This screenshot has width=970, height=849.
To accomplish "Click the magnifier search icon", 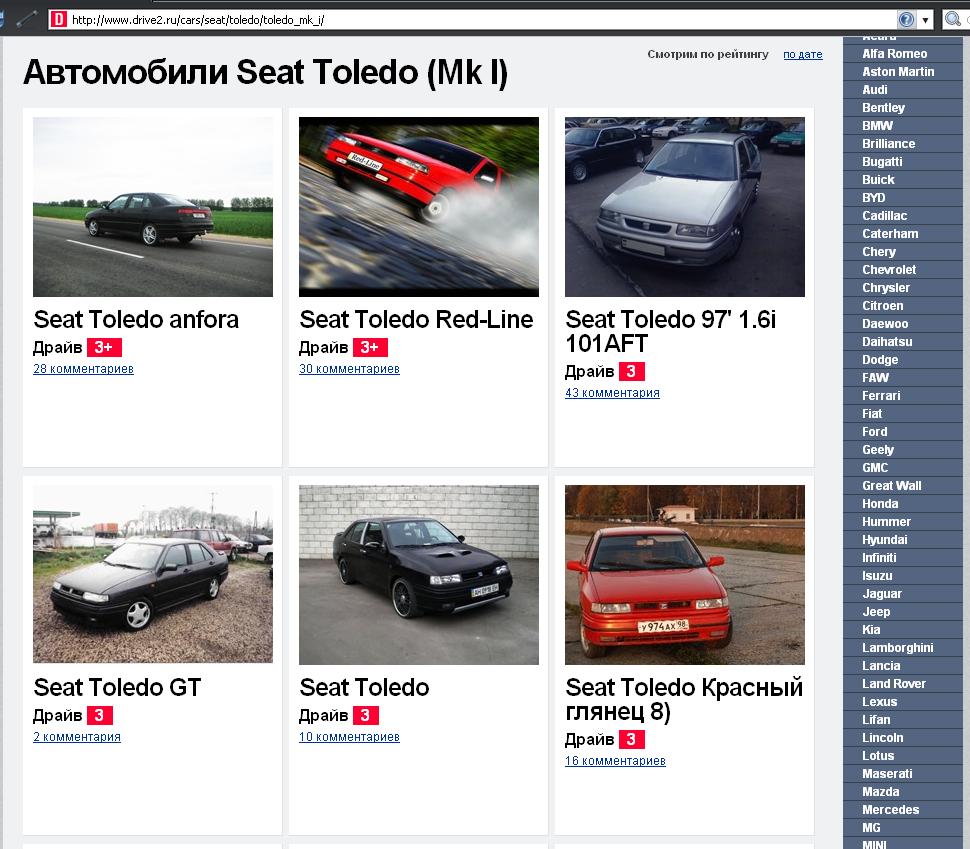I will [953, 20].
